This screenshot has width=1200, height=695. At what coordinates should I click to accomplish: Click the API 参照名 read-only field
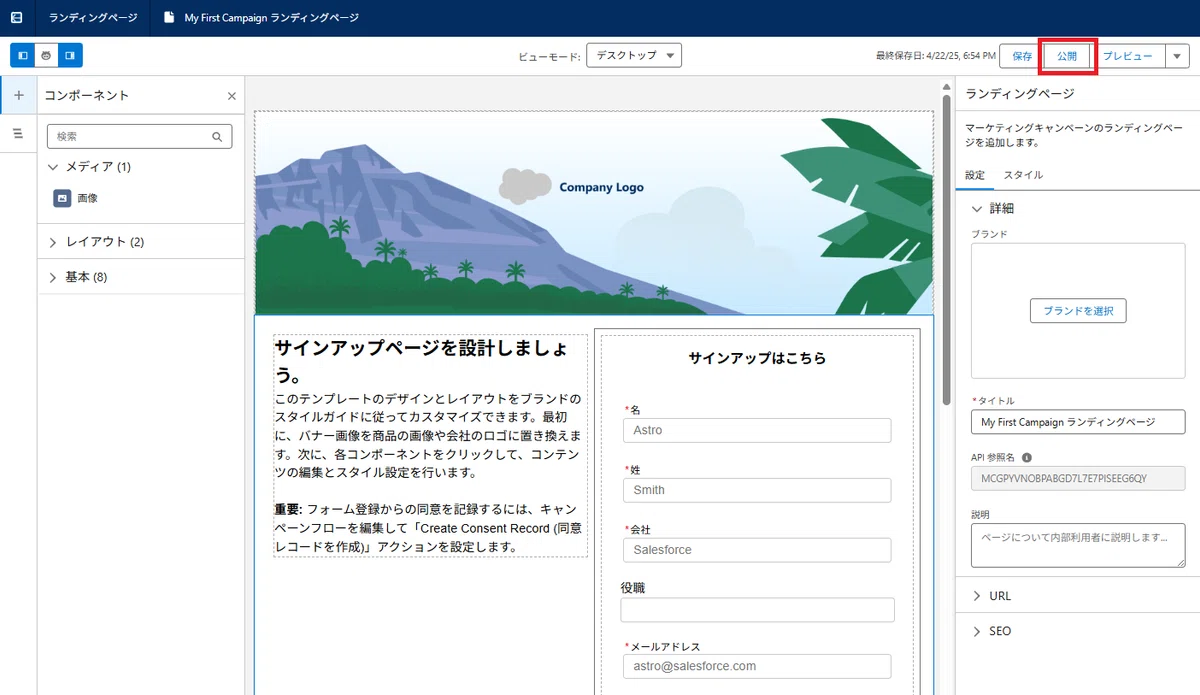(x=1078, y=478)
